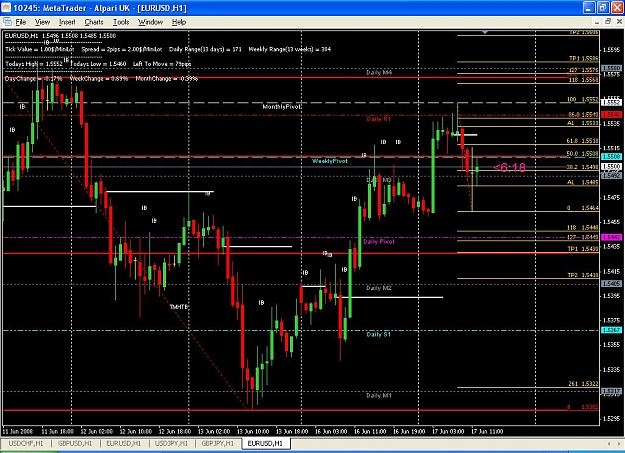625x453 pixels.
Task: Switch to the GBPUSD,H1 chart tab
Action: pos(75,443)
